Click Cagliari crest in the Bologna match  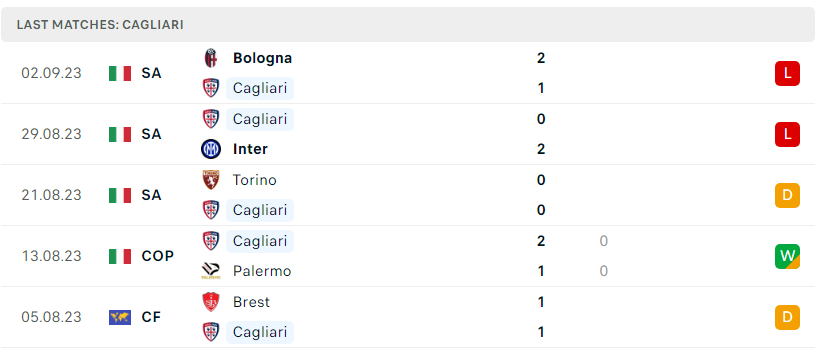coord(210,88)
